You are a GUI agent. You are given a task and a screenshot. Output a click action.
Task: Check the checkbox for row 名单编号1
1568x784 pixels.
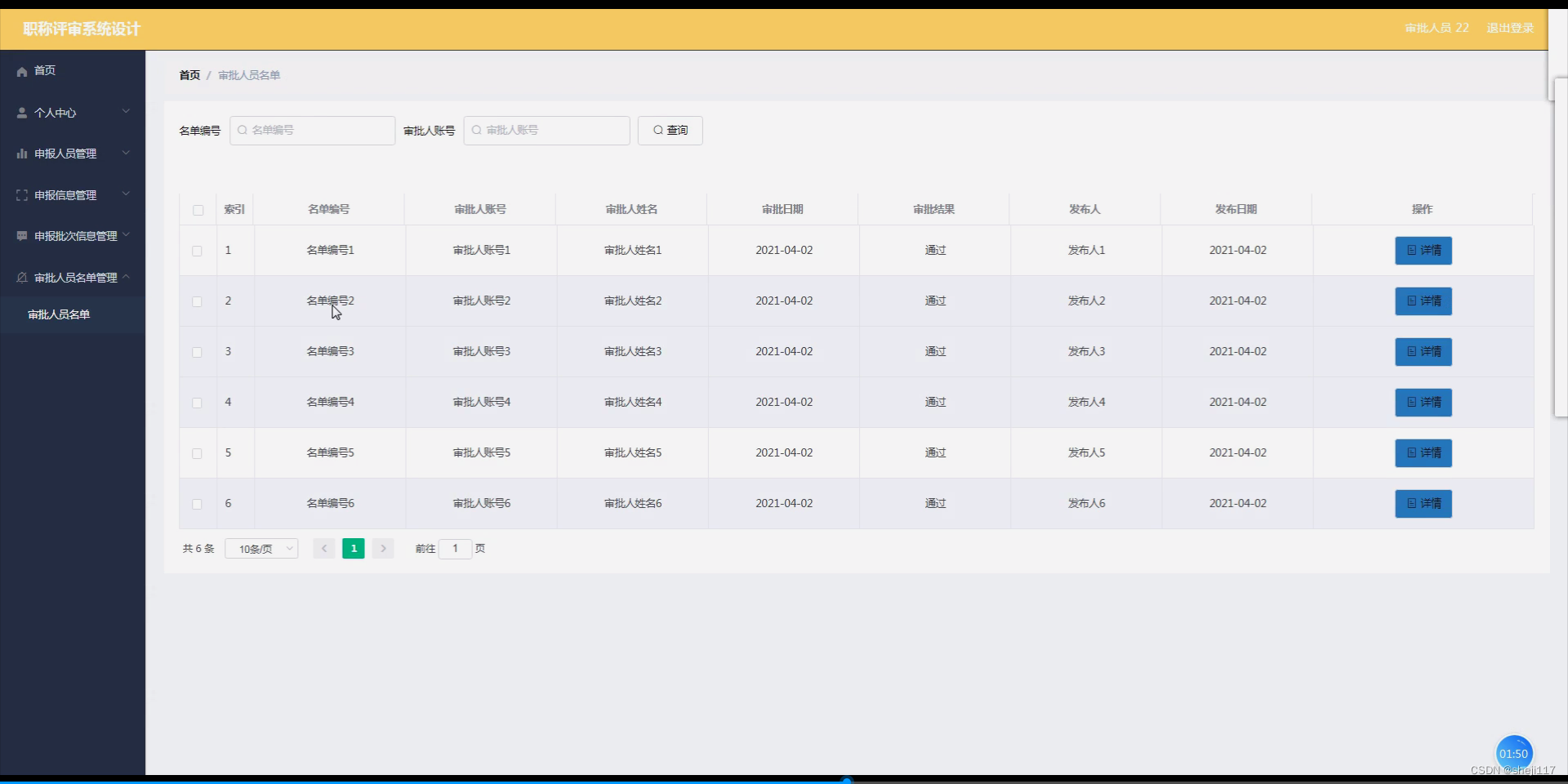coord(197,251)
